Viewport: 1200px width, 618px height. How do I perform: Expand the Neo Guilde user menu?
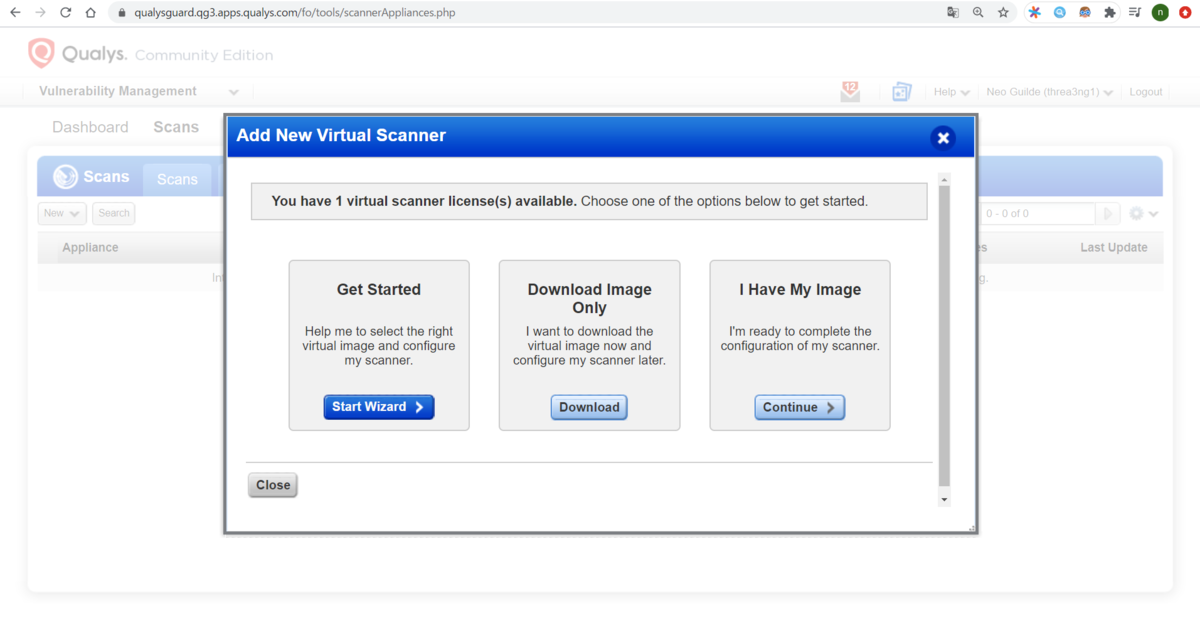[x=1050, y=92]
